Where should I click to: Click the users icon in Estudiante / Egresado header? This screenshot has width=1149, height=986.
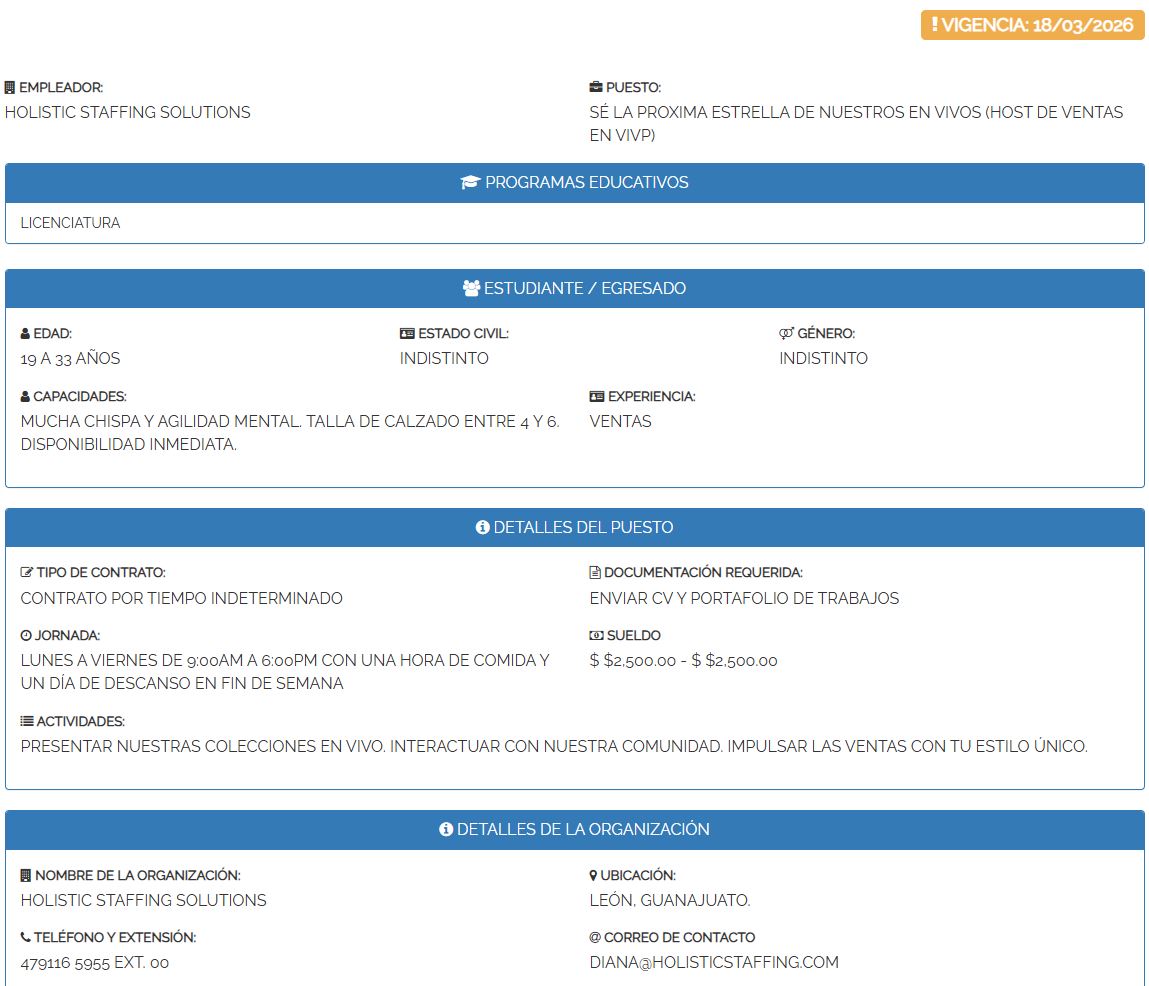[472, 288]
